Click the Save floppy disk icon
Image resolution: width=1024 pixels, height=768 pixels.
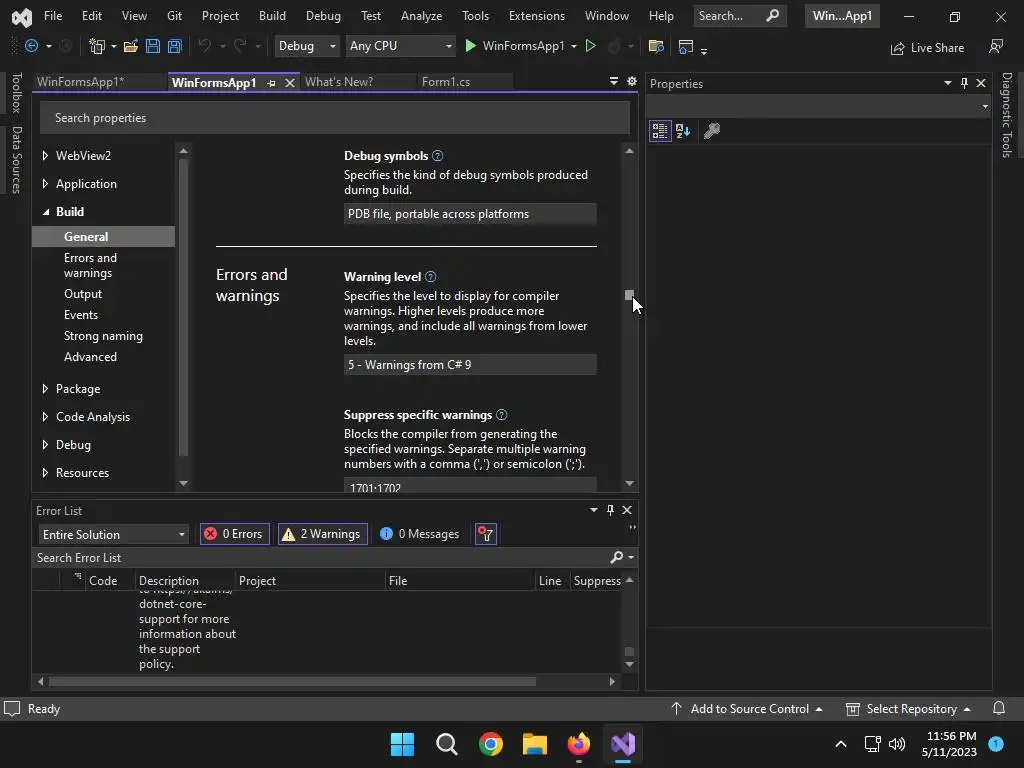pos(153,46)
